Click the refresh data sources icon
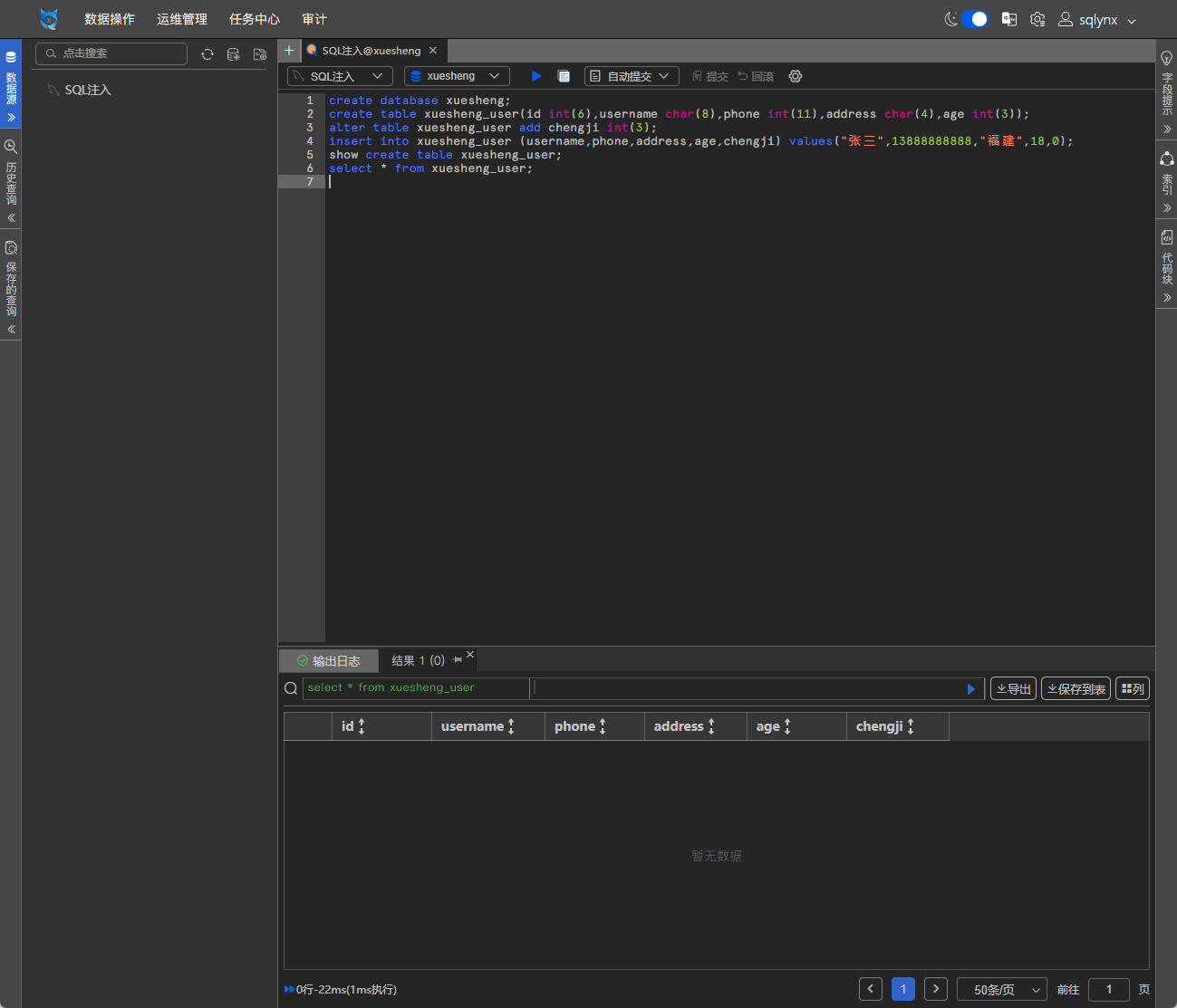 tap(207, 54)
